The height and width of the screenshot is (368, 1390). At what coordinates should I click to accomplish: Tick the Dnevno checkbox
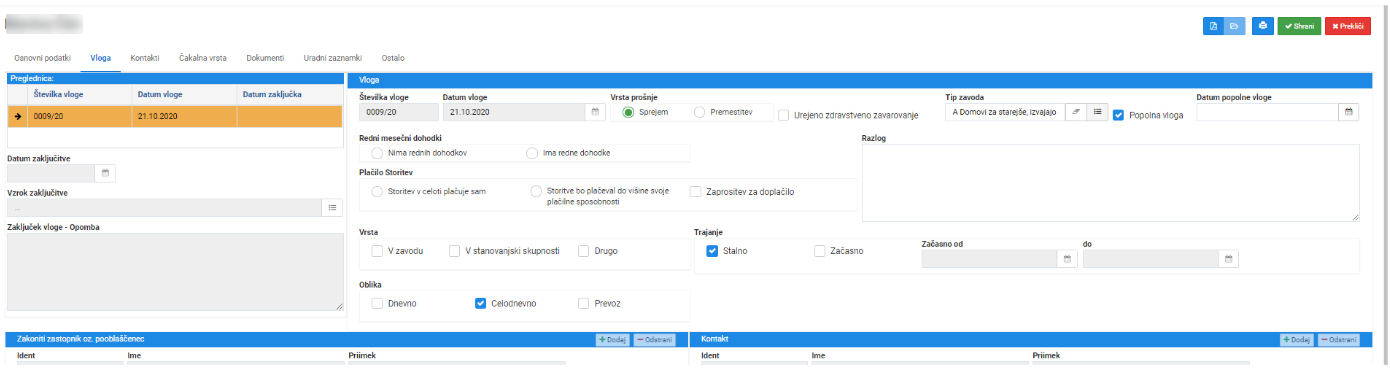377,303
